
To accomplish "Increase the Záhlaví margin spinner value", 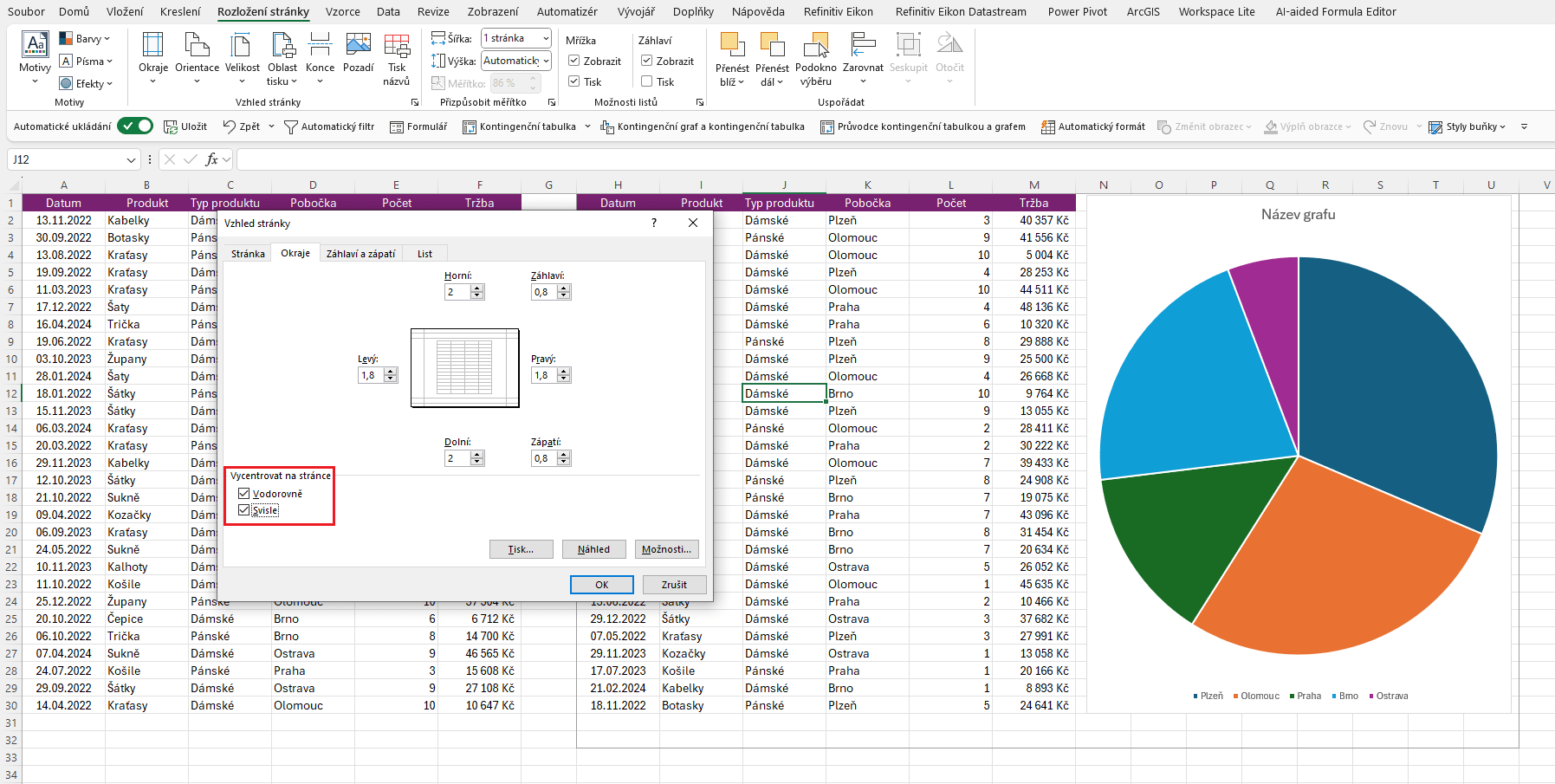I will pos(564,288).
